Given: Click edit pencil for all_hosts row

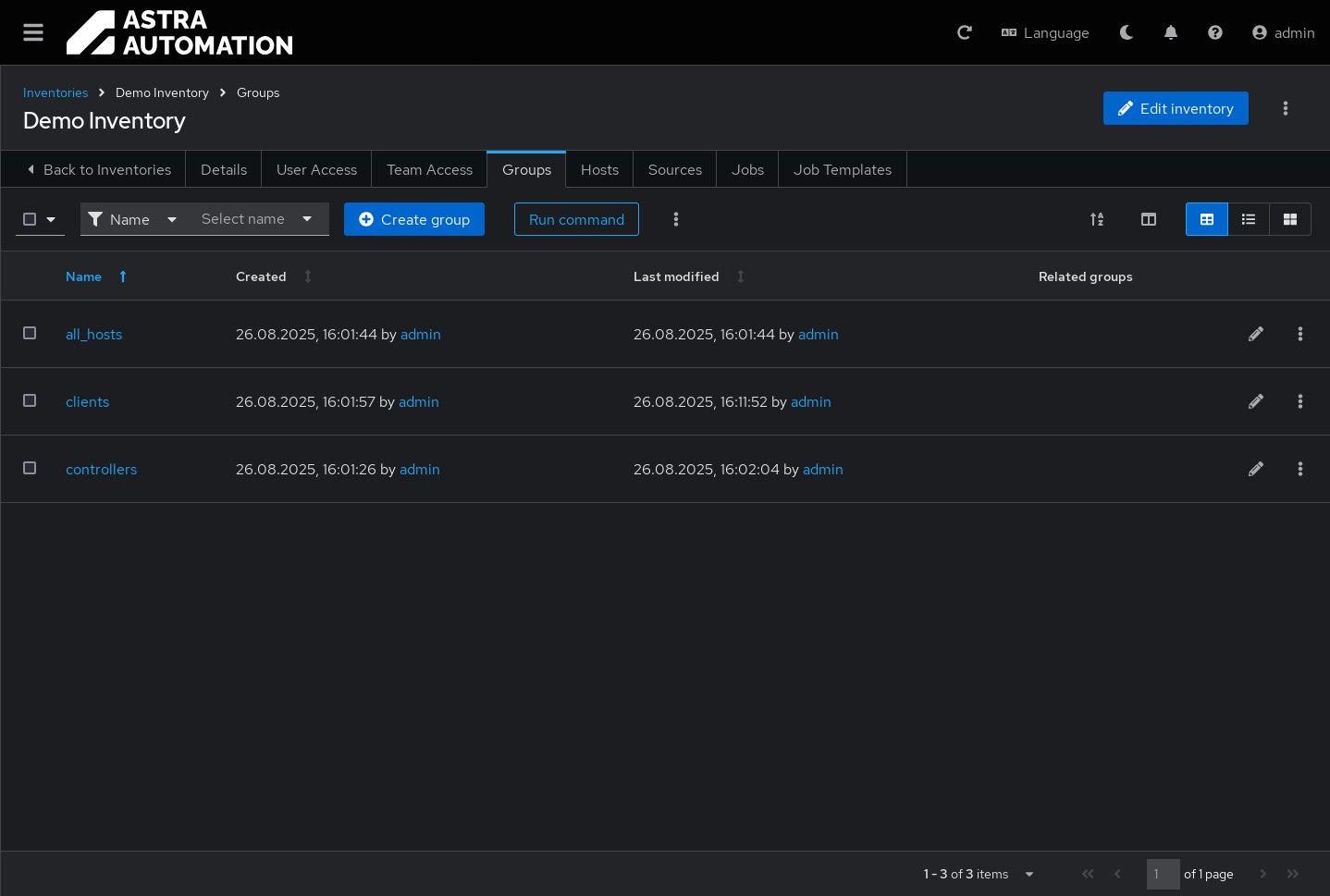Looking at the screenshot, I should (x=1255, y=334).
